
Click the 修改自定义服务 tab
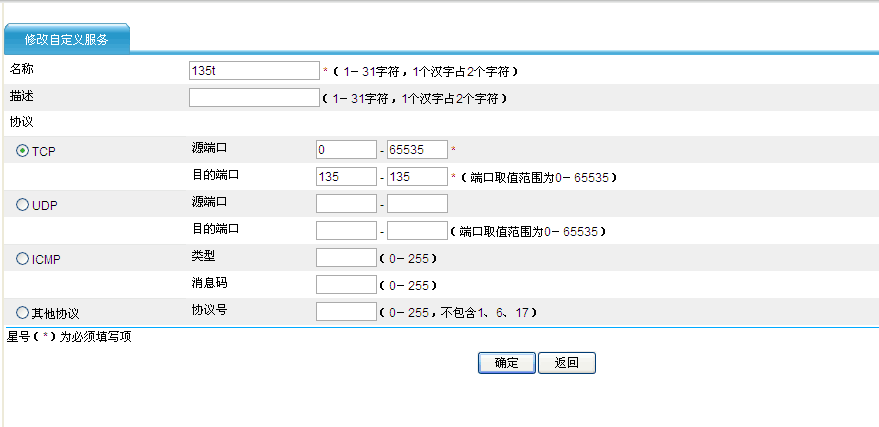[x=66, y=39]
